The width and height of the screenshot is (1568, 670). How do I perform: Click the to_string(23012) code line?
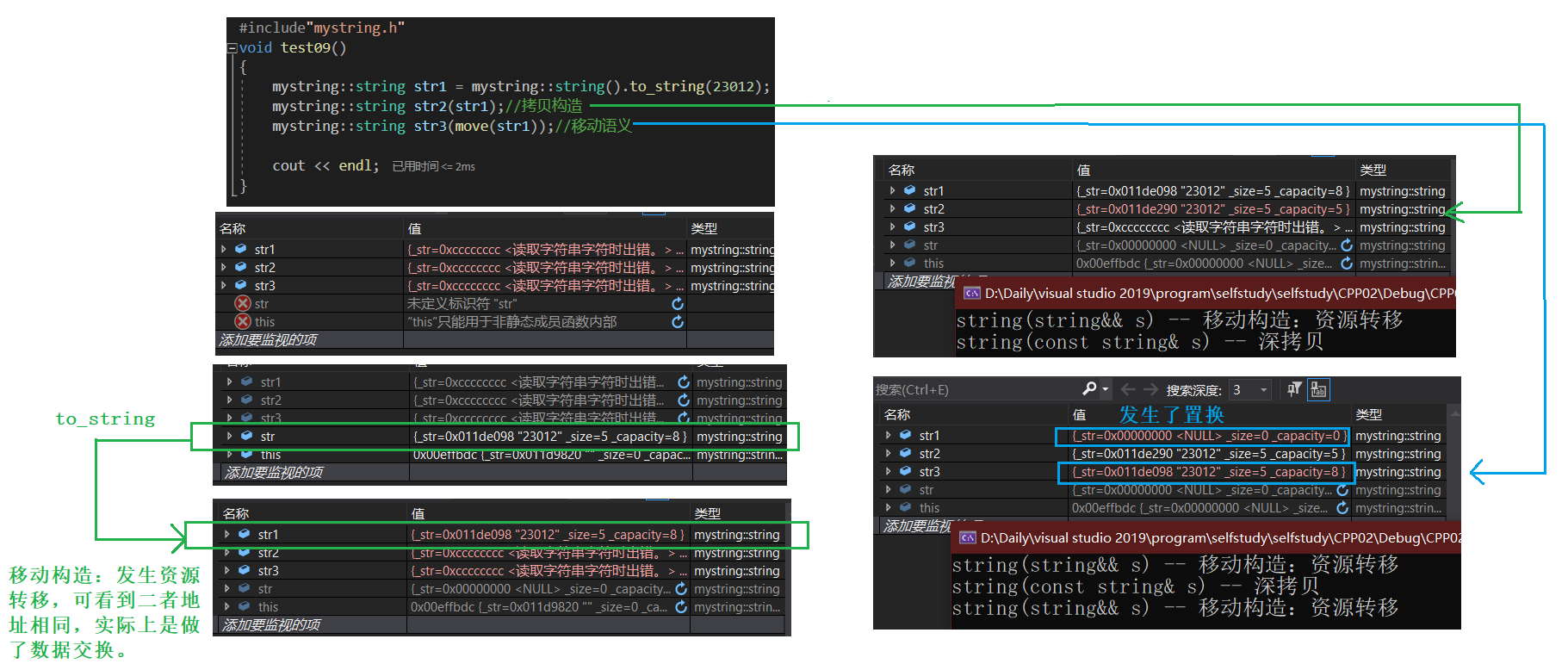click(521, 86)
